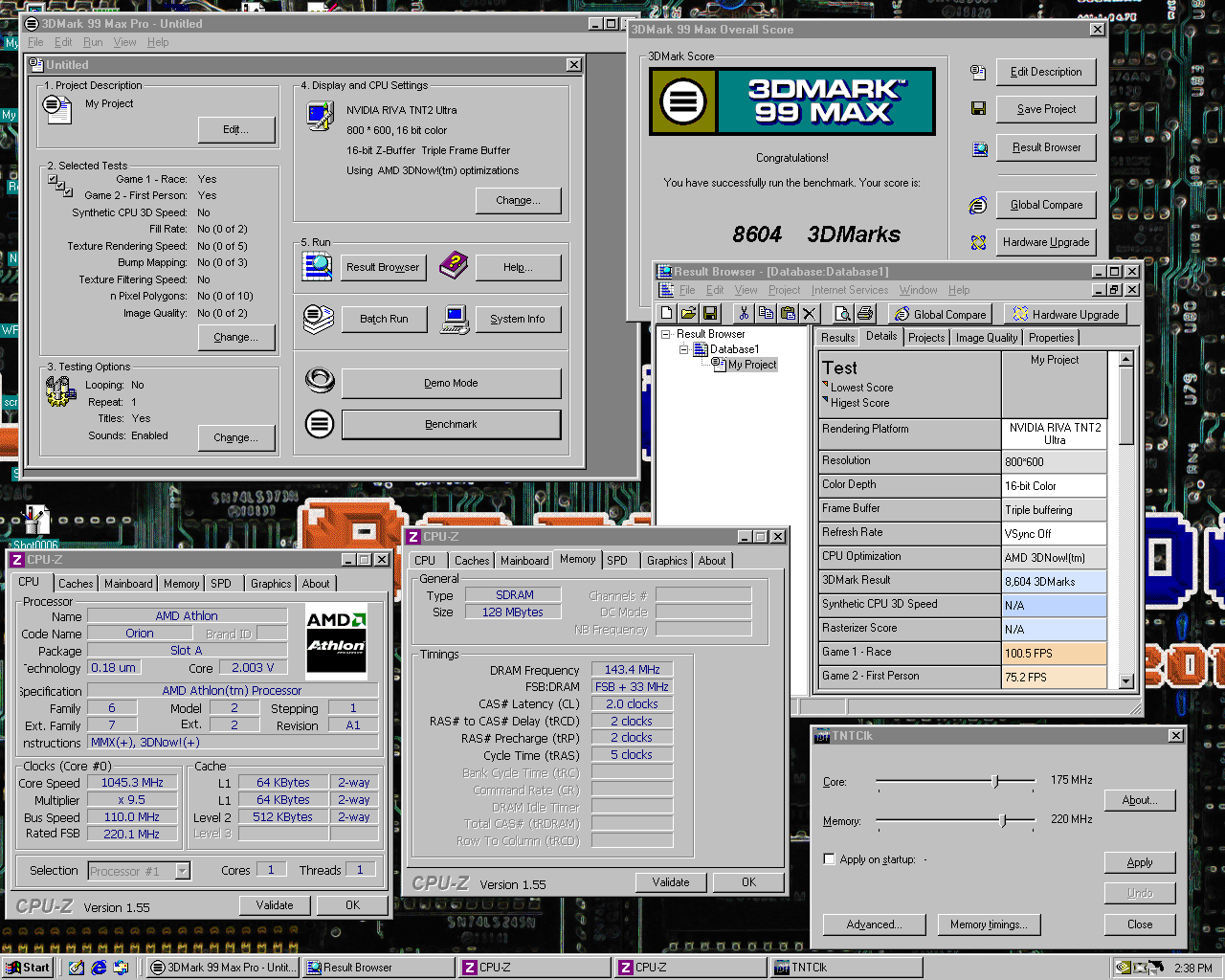Click the Internet Explorer quick launch icon
This screenshot has width=1225, height=980.
coord(99,968)
